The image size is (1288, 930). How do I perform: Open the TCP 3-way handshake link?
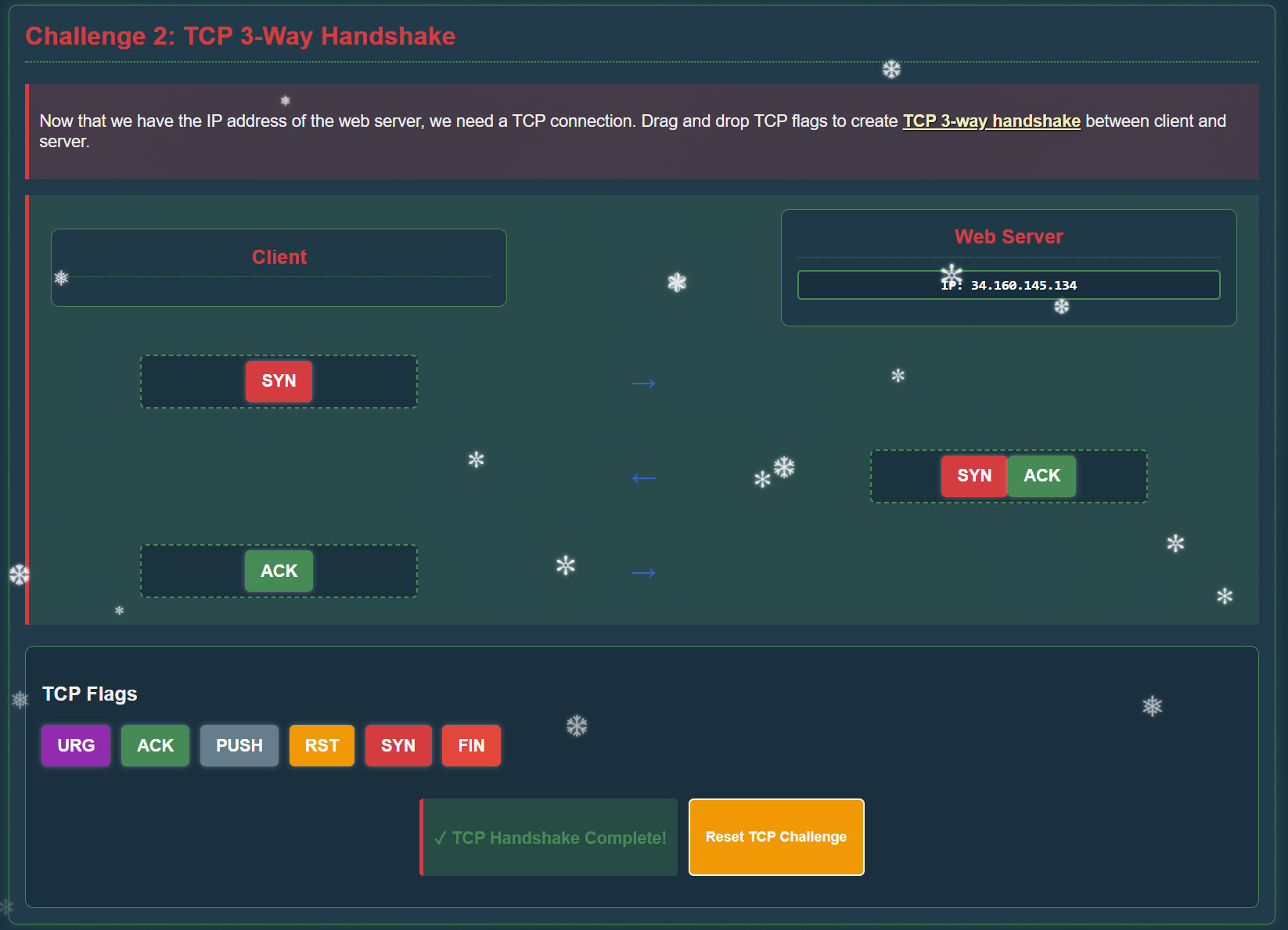click(x=991, y=121)
